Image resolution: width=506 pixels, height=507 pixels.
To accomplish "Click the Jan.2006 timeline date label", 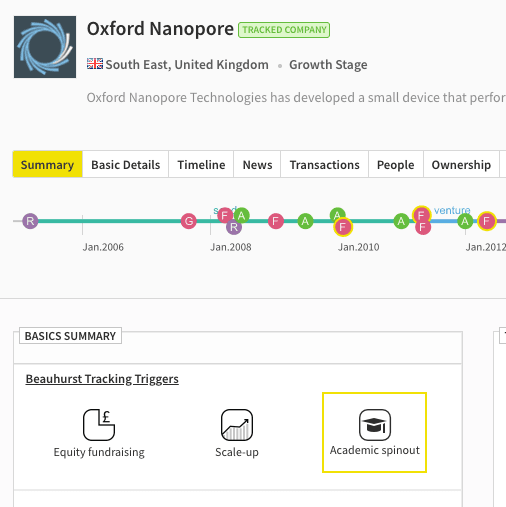I will click(x=103, y=247).
